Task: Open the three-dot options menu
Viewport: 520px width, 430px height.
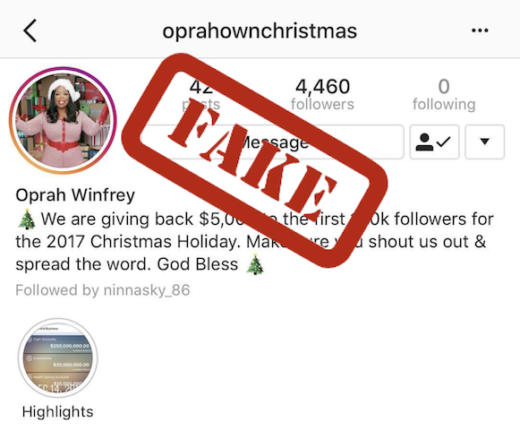Action: tap(480, 31)
